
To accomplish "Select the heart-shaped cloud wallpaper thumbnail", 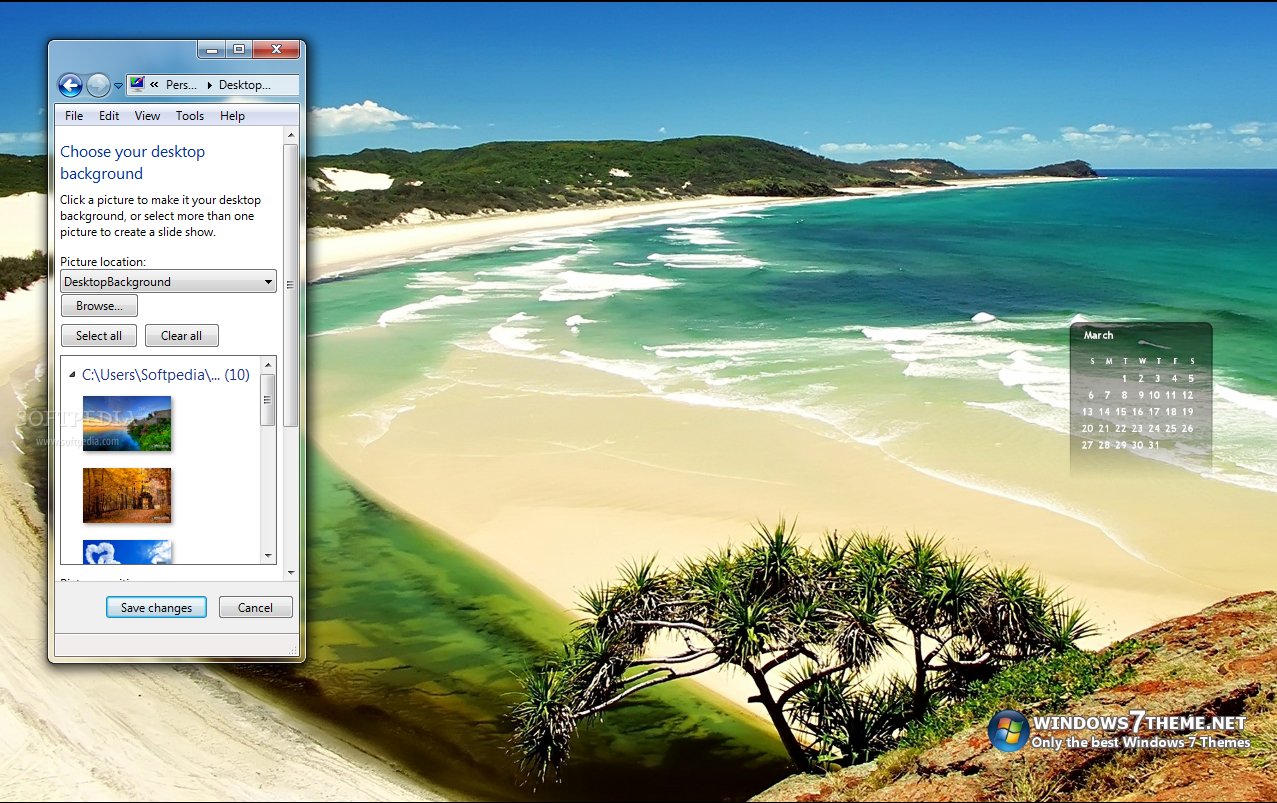I will [x=127, y=552].
